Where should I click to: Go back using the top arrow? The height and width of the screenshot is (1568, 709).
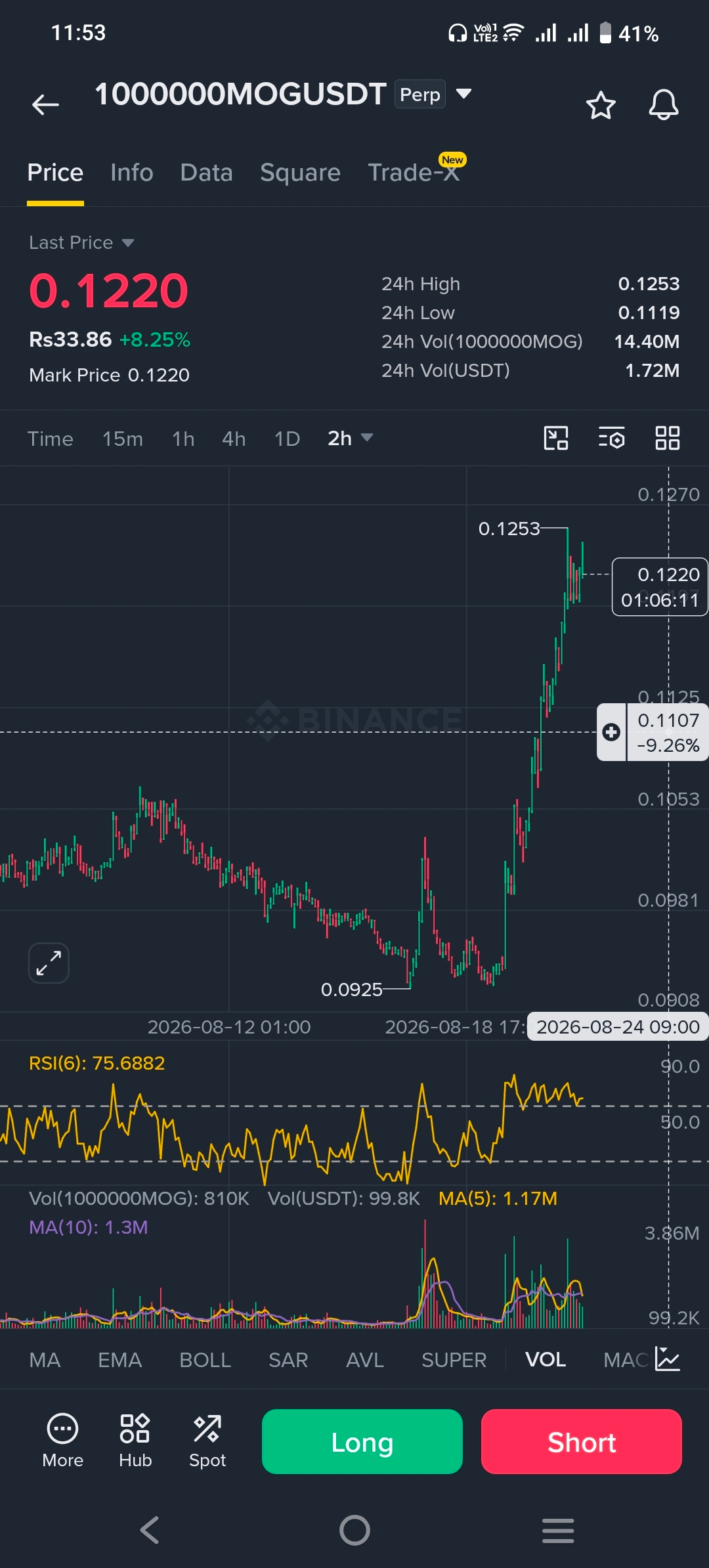[x=45, y=104]
